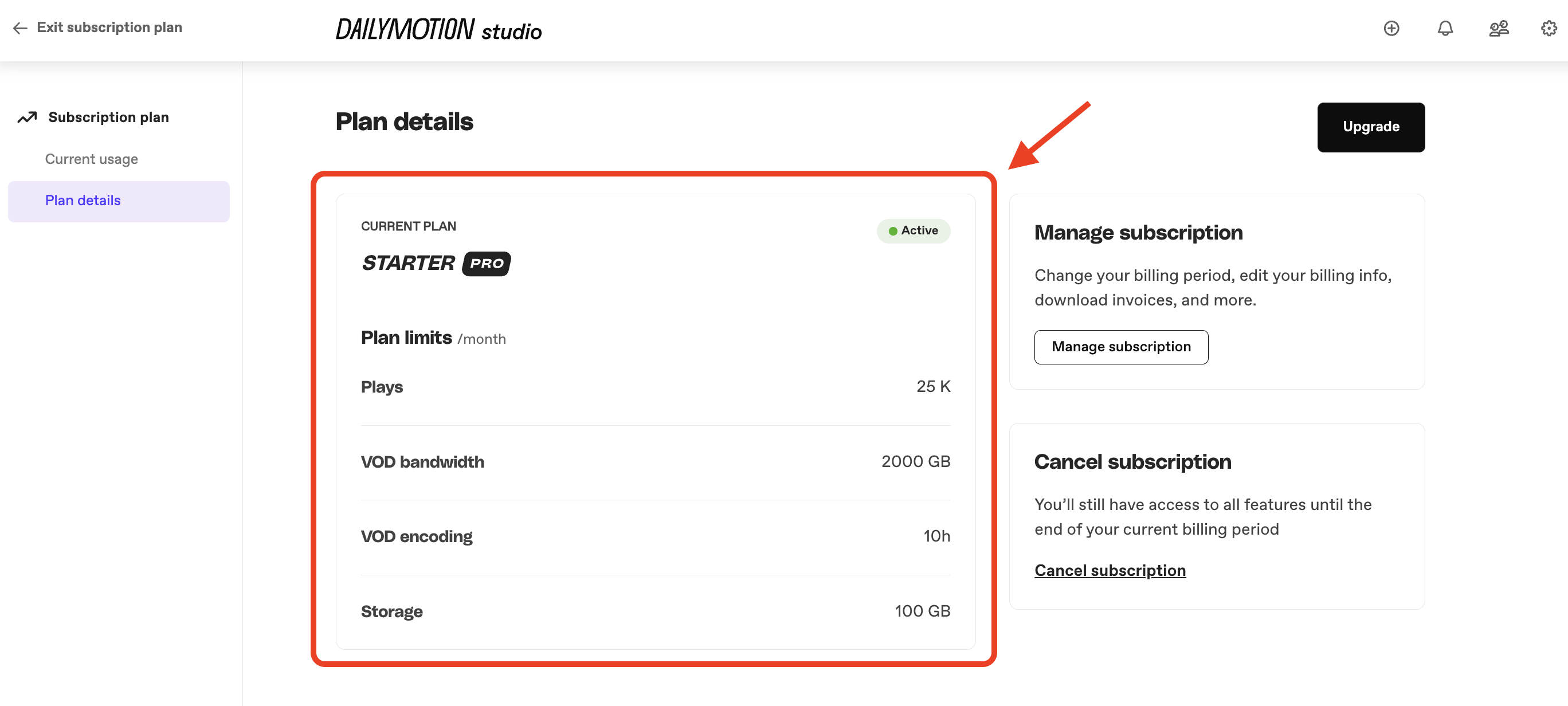Select Plan details in the sidebar
The image size is (1568, 706).
pyautogui.click(x=119, y=201)
